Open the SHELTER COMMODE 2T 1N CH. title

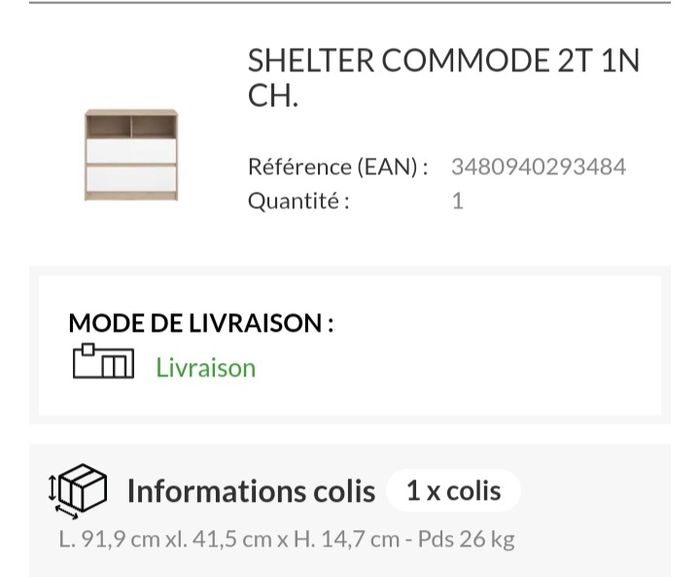coord(442,78)
